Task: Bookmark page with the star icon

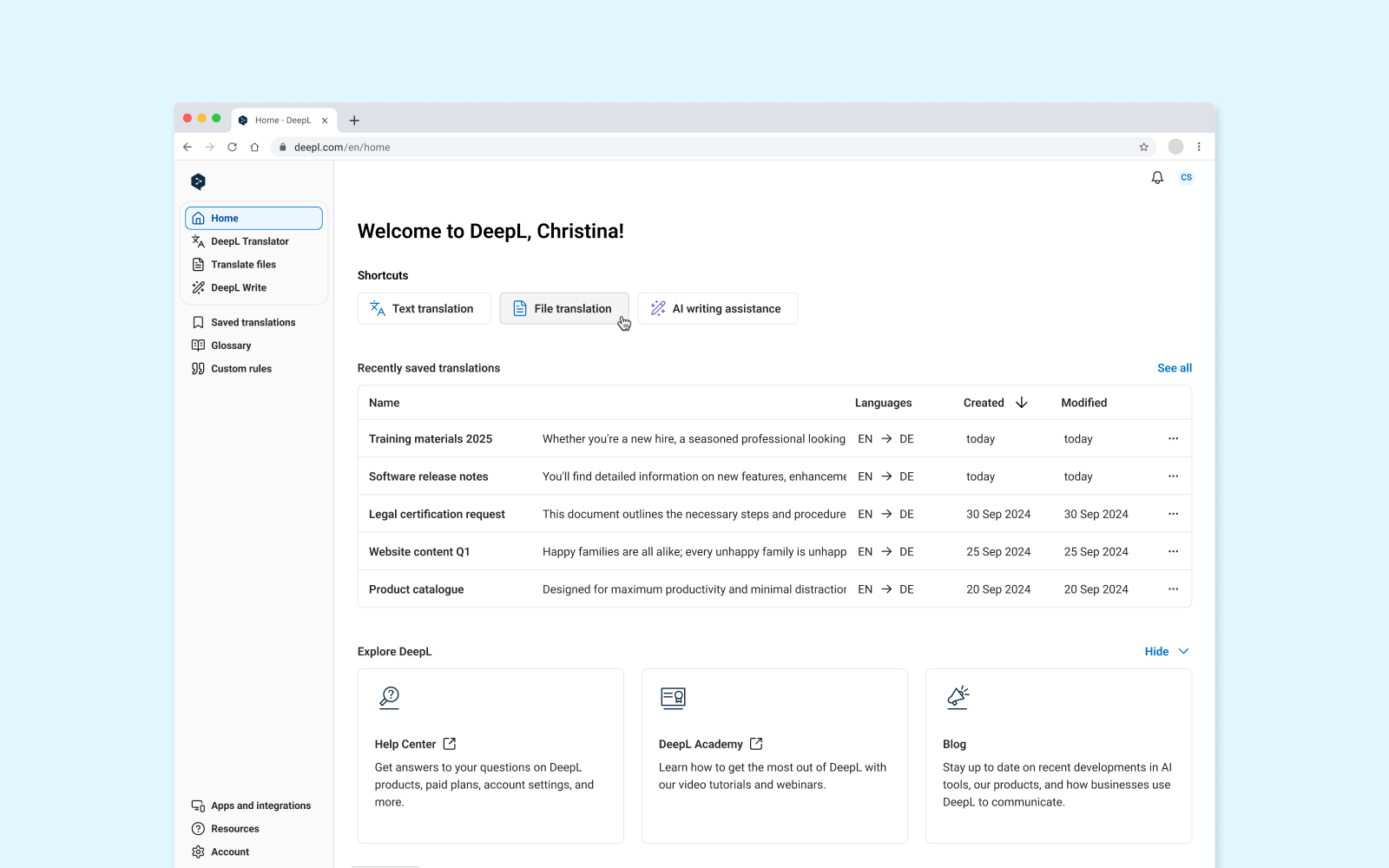Action: [x=1144, y=147]
